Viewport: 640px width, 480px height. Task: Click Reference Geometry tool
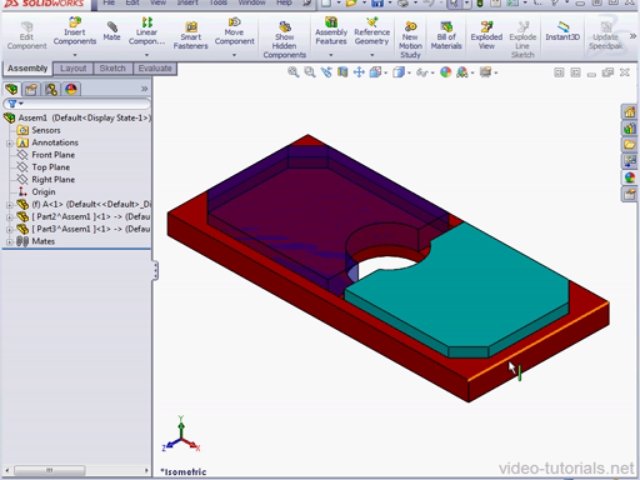coord(371,31)
